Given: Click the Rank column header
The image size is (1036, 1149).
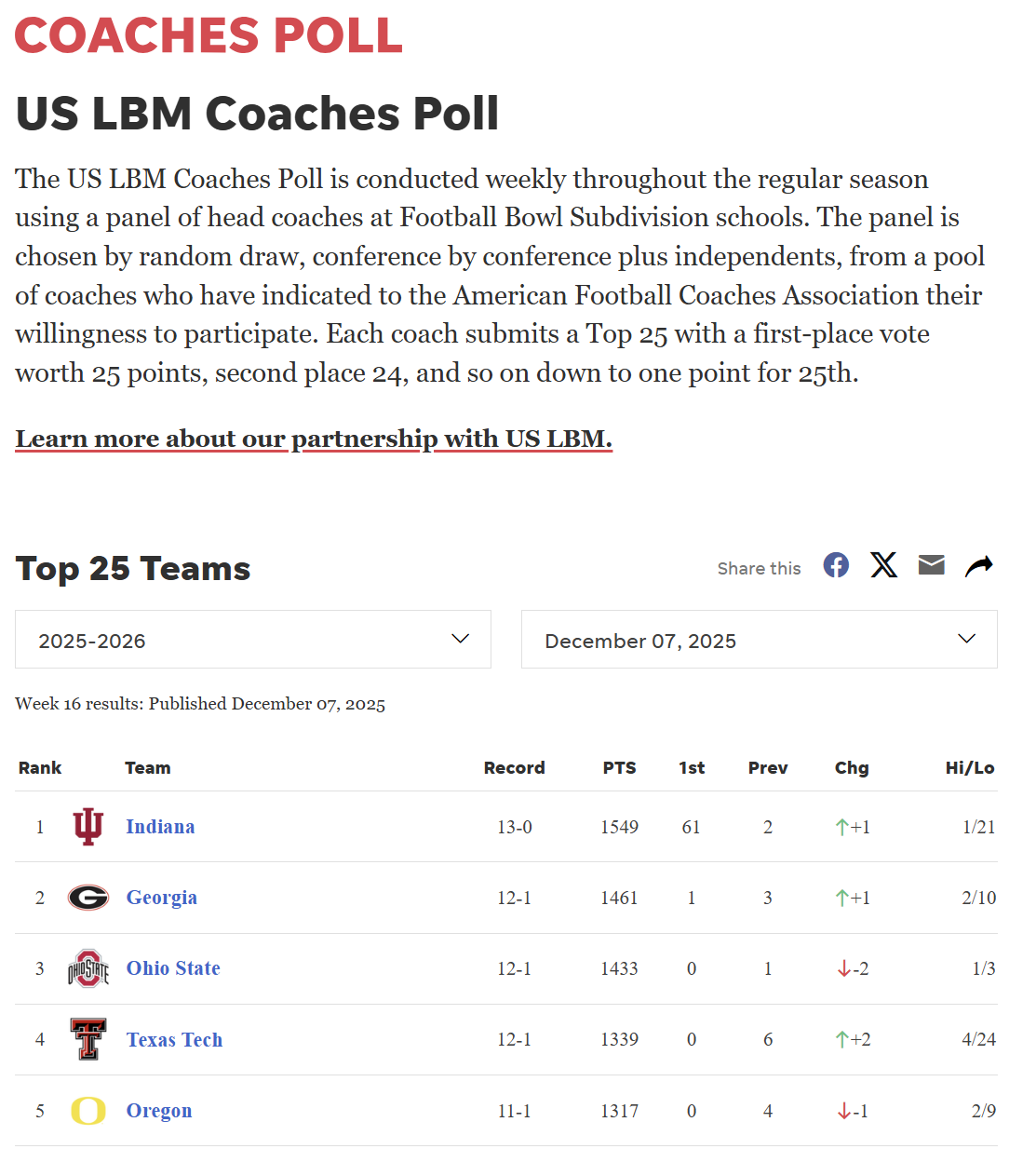Looking at the screenshot, I should pos(40,768).
